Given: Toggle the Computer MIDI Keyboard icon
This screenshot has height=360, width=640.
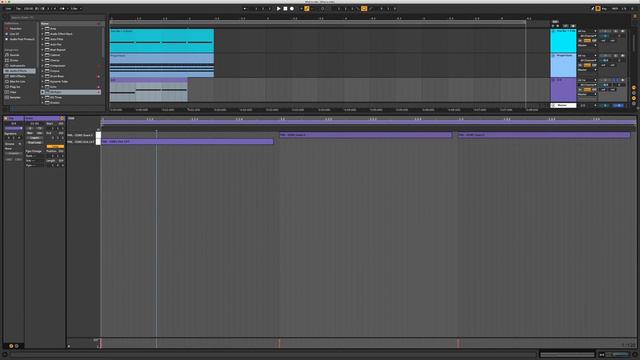Looking at the screenshot, I should (598, 9).
